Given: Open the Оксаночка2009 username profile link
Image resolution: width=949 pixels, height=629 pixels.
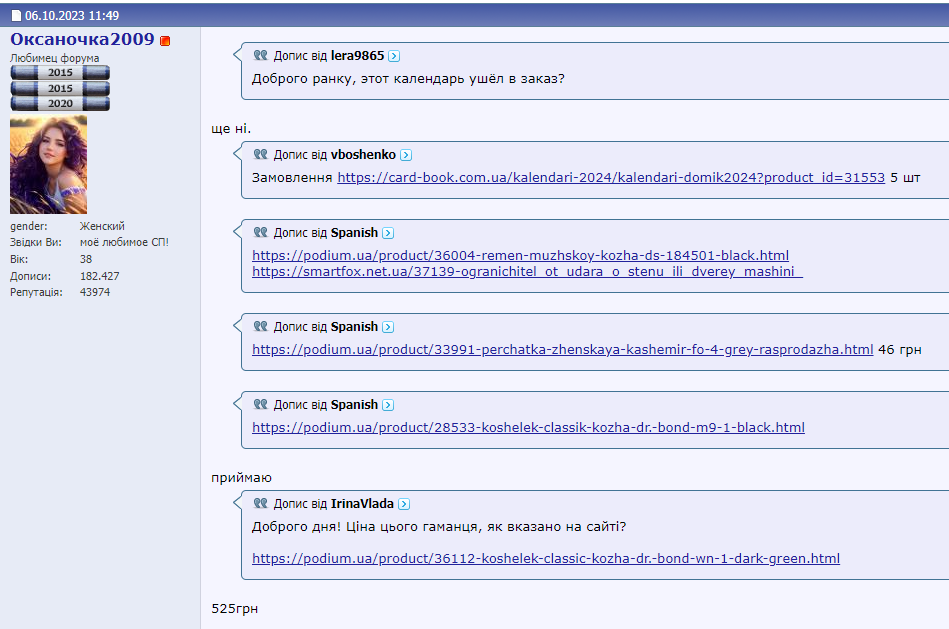Looking at the screenshot, I should (x=82, y=39).
